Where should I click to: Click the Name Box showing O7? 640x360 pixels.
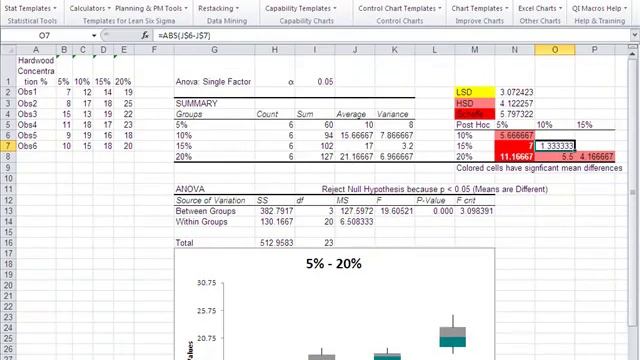tap(45, 36)
